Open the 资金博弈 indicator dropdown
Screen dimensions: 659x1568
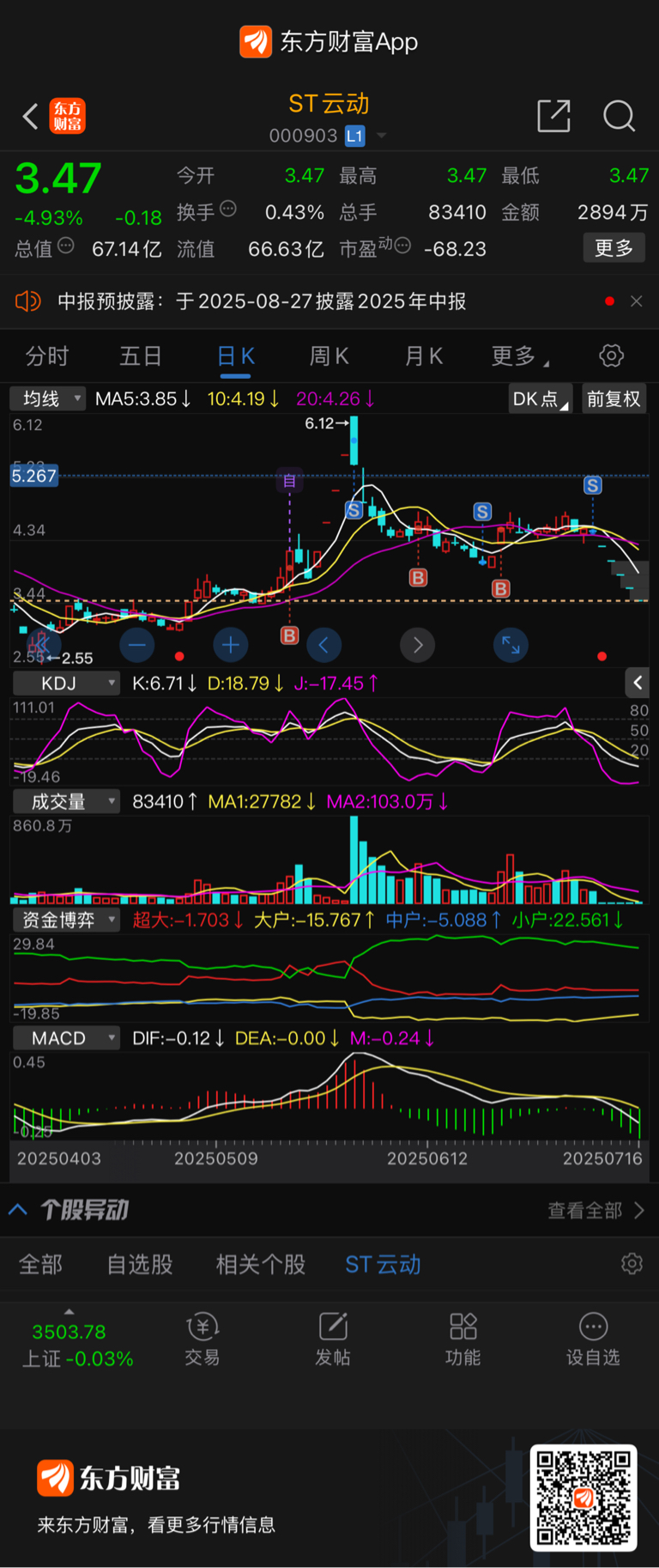pos(66,920)
